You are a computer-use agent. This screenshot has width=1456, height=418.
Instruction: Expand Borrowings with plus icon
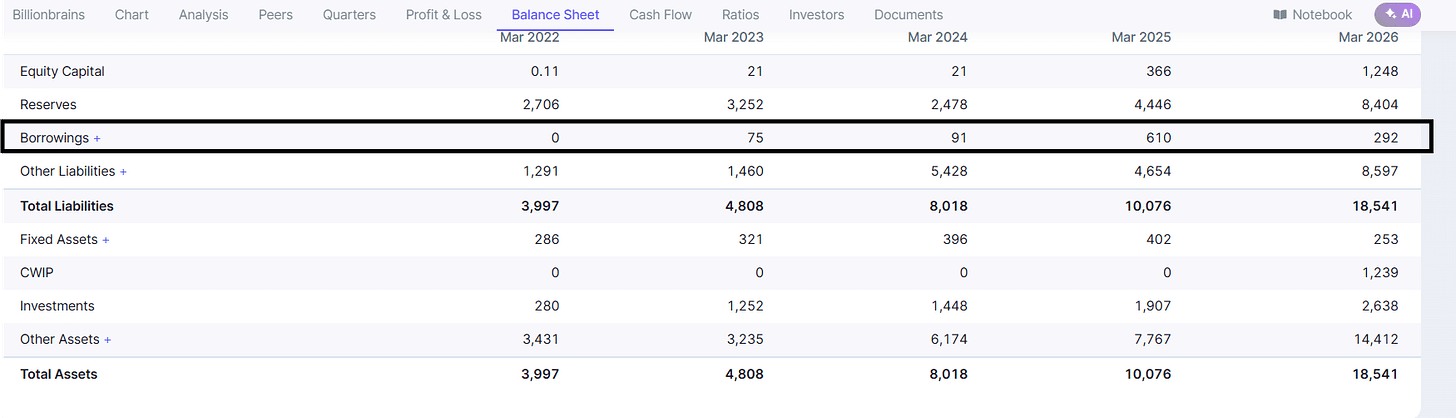tap(97, 138)
